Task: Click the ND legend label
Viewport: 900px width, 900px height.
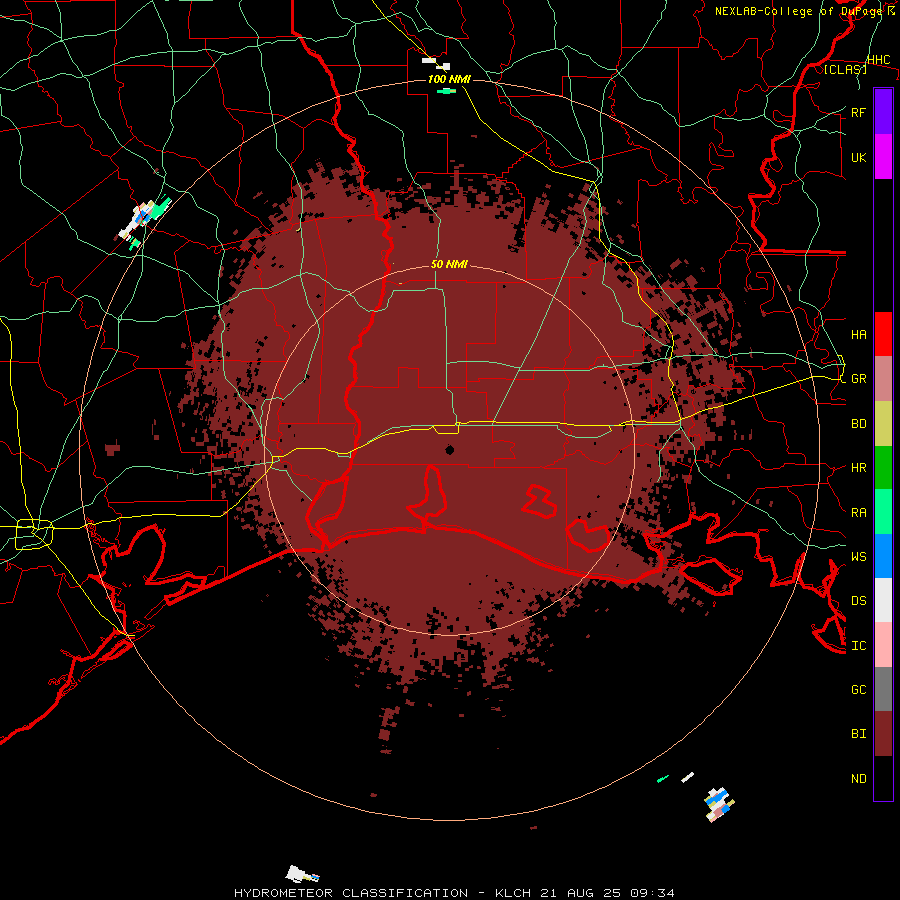Action: point(859,779)
